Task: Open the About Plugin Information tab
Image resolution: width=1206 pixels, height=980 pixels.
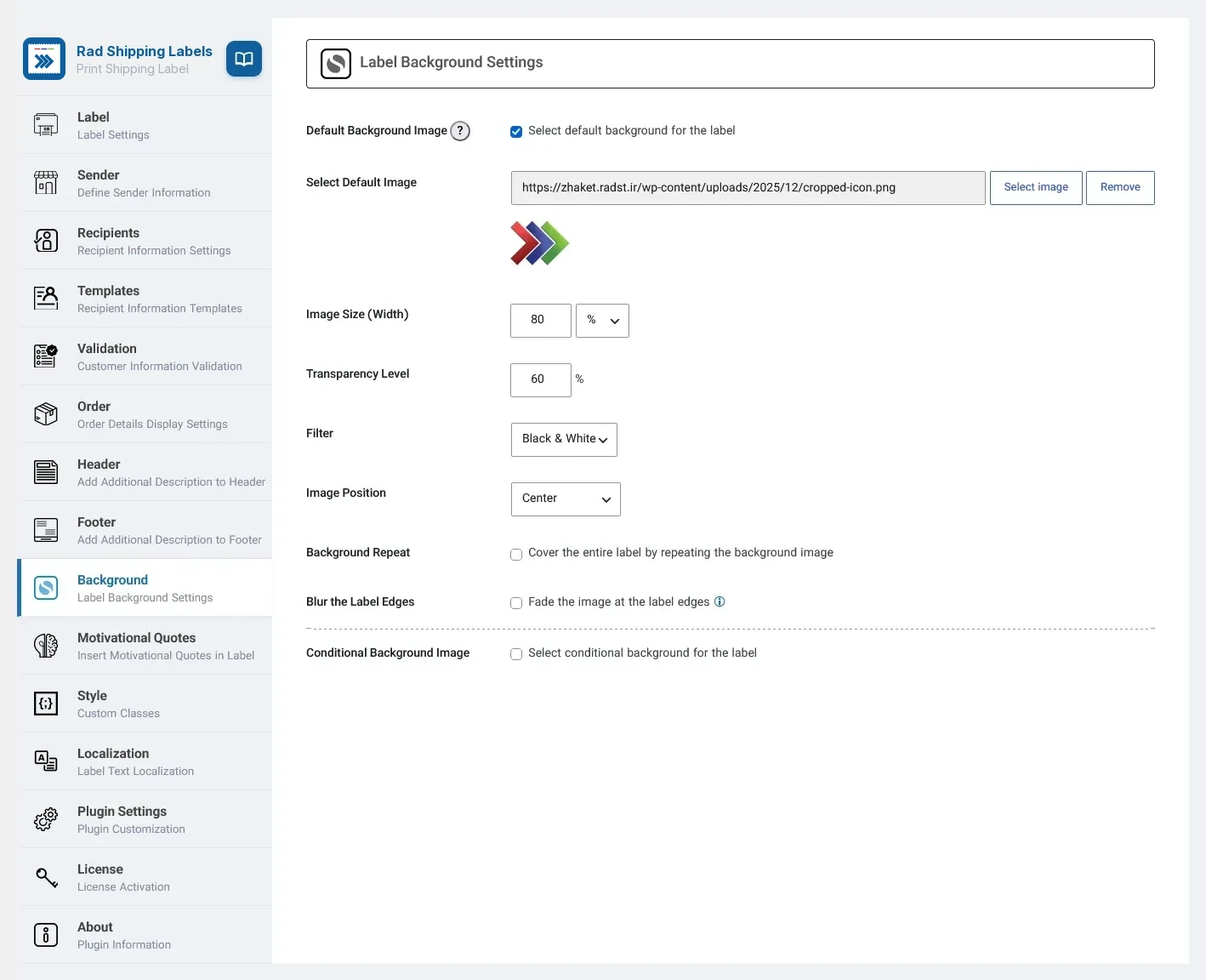Action: (145, 935)
